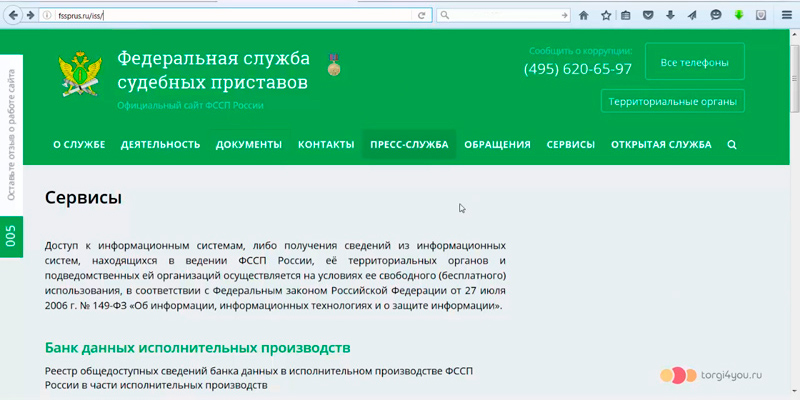Screen dimensions: 800x400
Task: Click the phone number (495) 620-65-97
Action: (x=578, y=69)
